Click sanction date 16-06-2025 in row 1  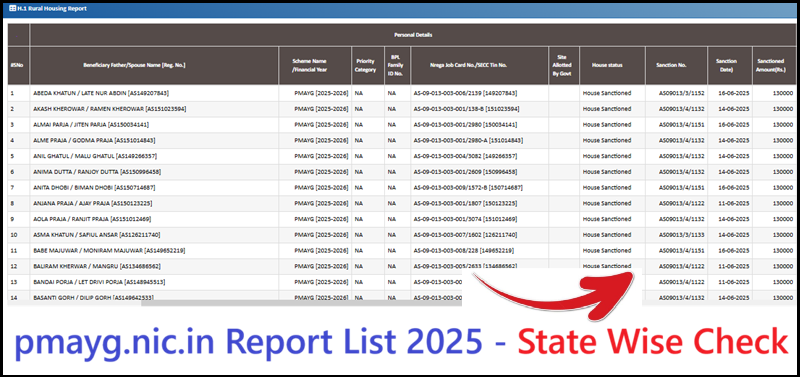point(734,93)
